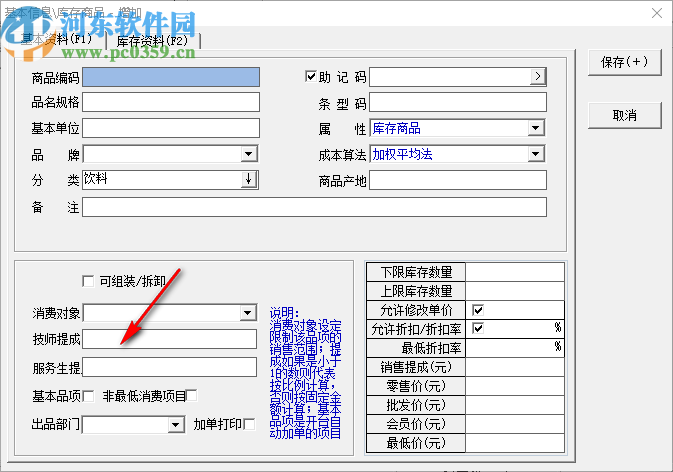Click the 商品产地 input field

click(x=458, y=180)
